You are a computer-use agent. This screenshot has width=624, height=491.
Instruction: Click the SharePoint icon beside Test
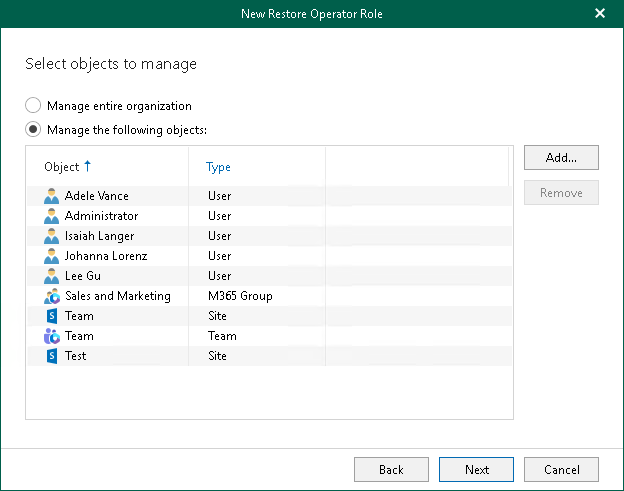[52, 356]
